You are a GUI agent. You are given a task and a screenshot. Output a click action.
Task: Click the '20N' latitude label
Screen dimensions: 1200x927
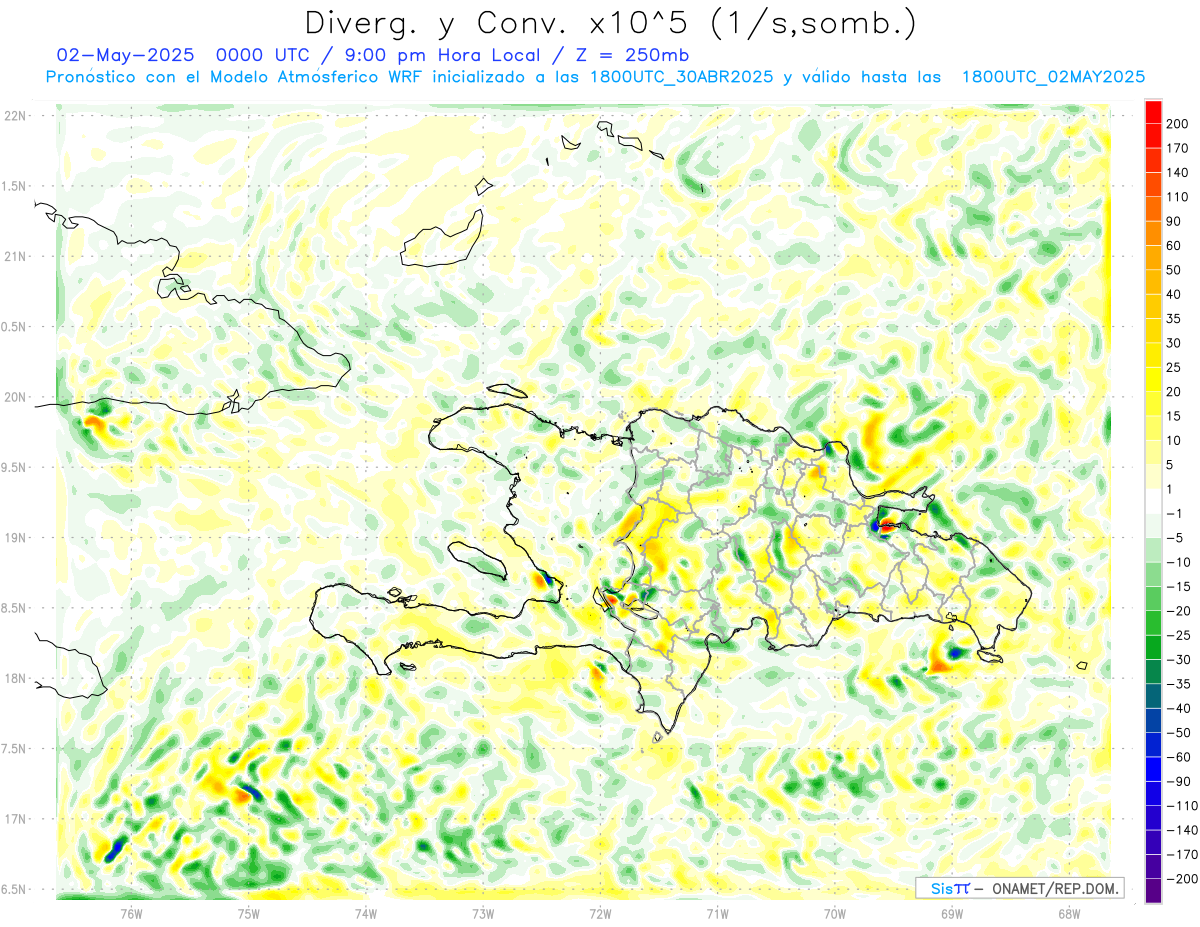point(15,397)
